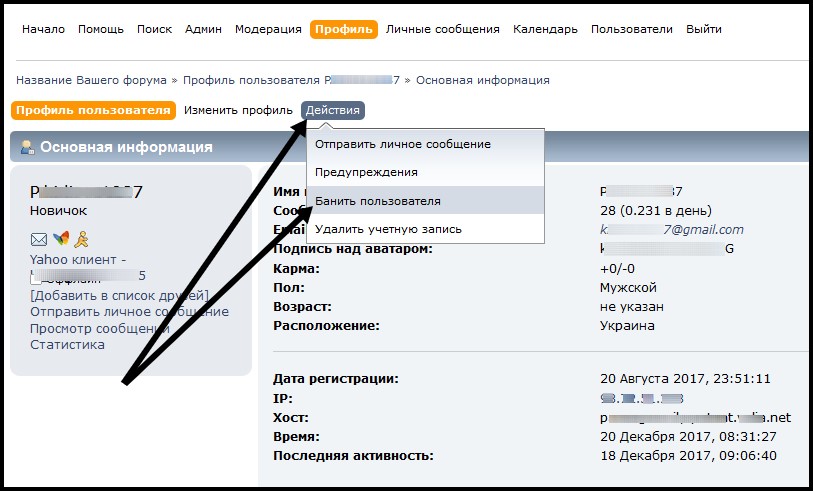Open the Действия dropdown menu

(x=333, y=110)
